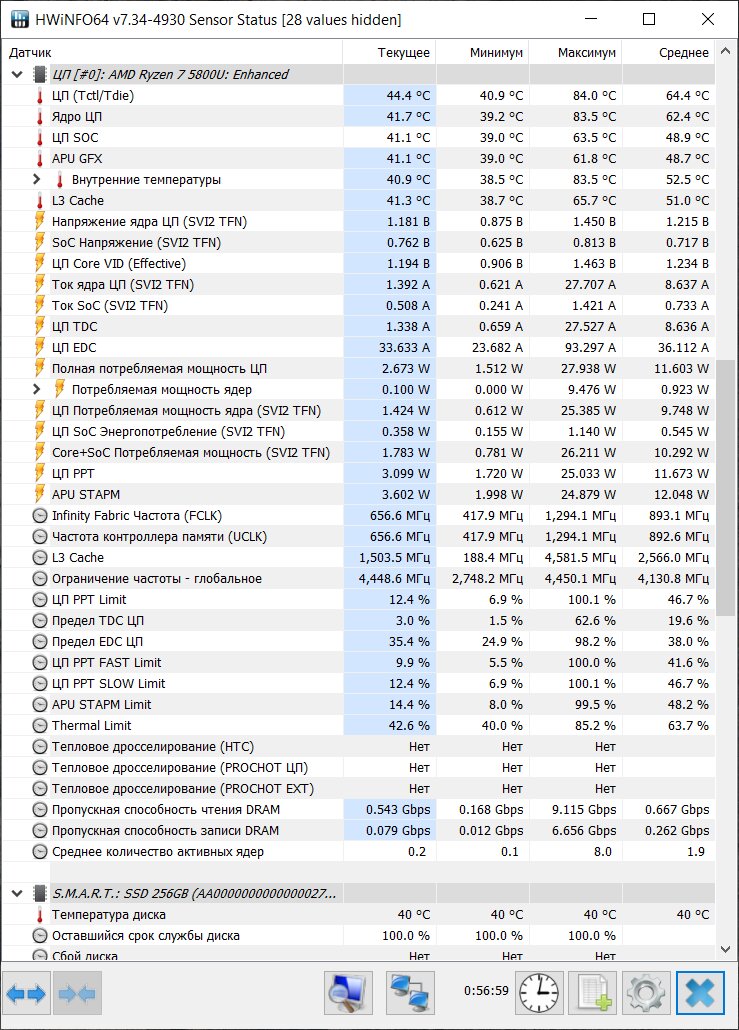
Task: Select the SoC Напряжение (SVI2 TFN) row
Action: 359,242
